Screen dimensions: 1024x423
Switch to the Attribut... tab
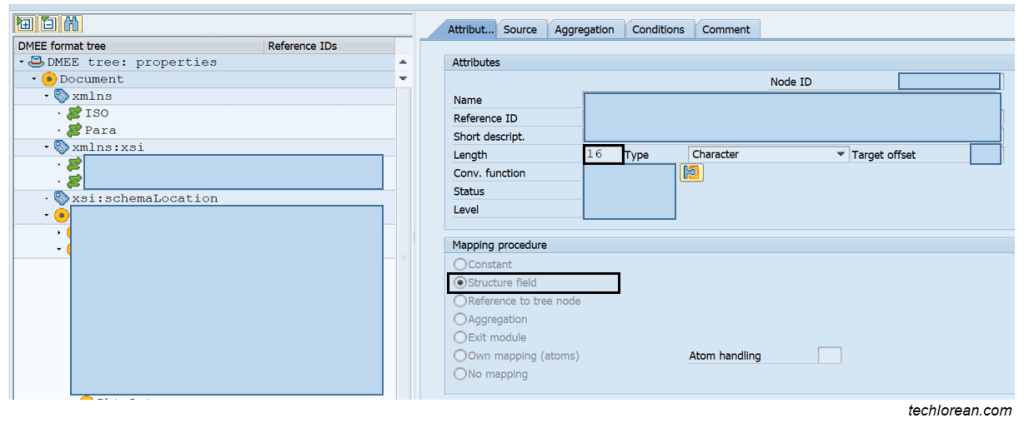468,29
